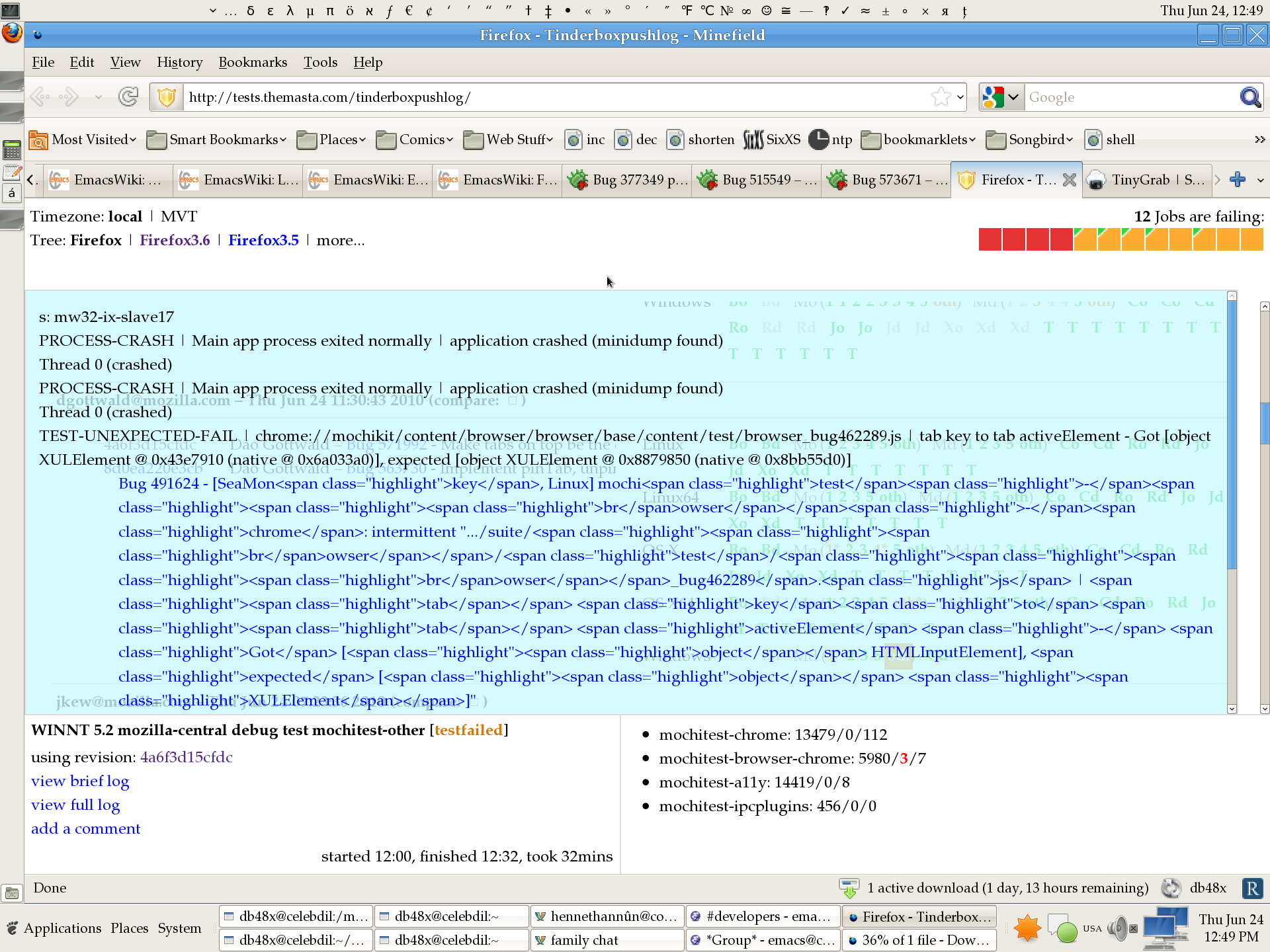Click the dec bookmarklet icon
This screenshot has width=1270, height=952.
(623, 139)
